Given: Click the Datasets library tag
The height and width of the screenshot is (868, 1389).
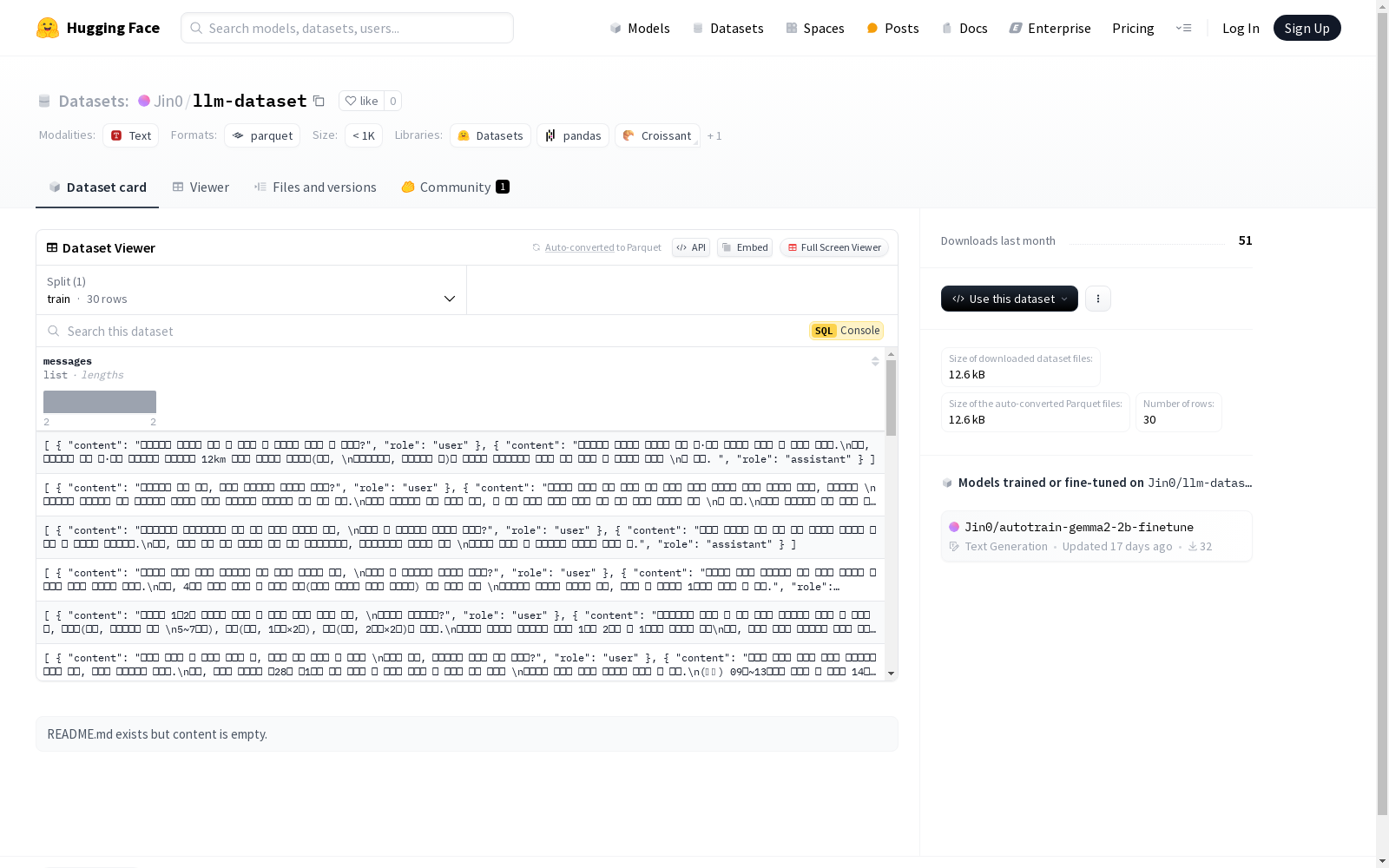Looking at the screenshot, I should pos(490,135).
